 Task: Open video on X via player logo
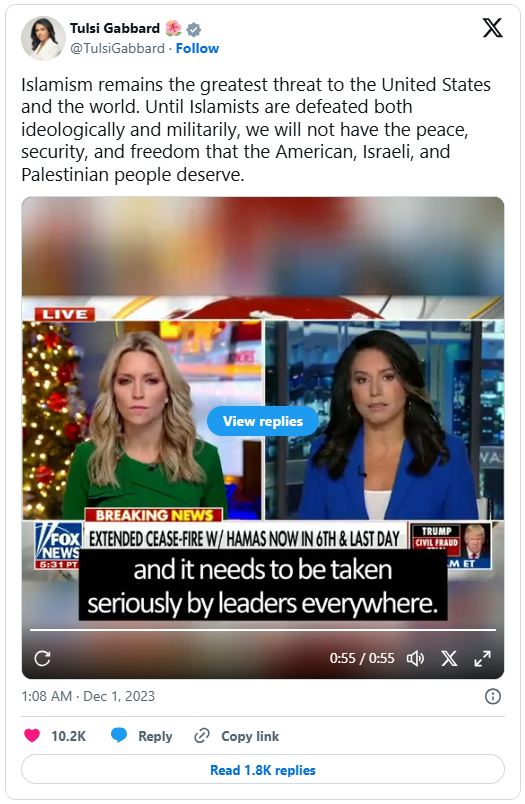(449, 658)
